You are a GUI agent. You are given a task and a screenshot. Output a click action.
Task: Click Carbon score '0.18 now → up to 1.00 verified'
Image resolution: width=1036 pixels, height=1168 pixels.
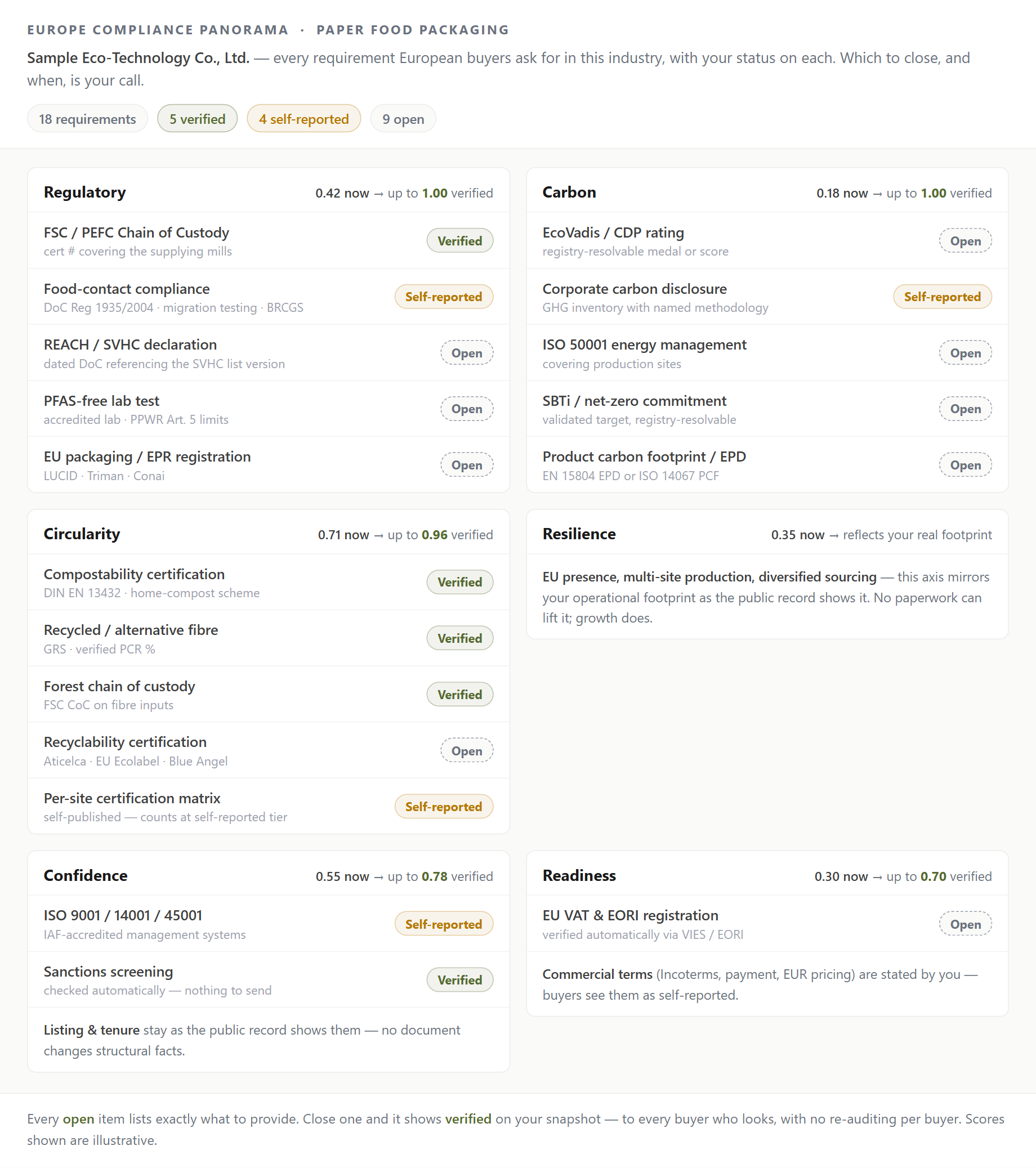tap(904, 193)
